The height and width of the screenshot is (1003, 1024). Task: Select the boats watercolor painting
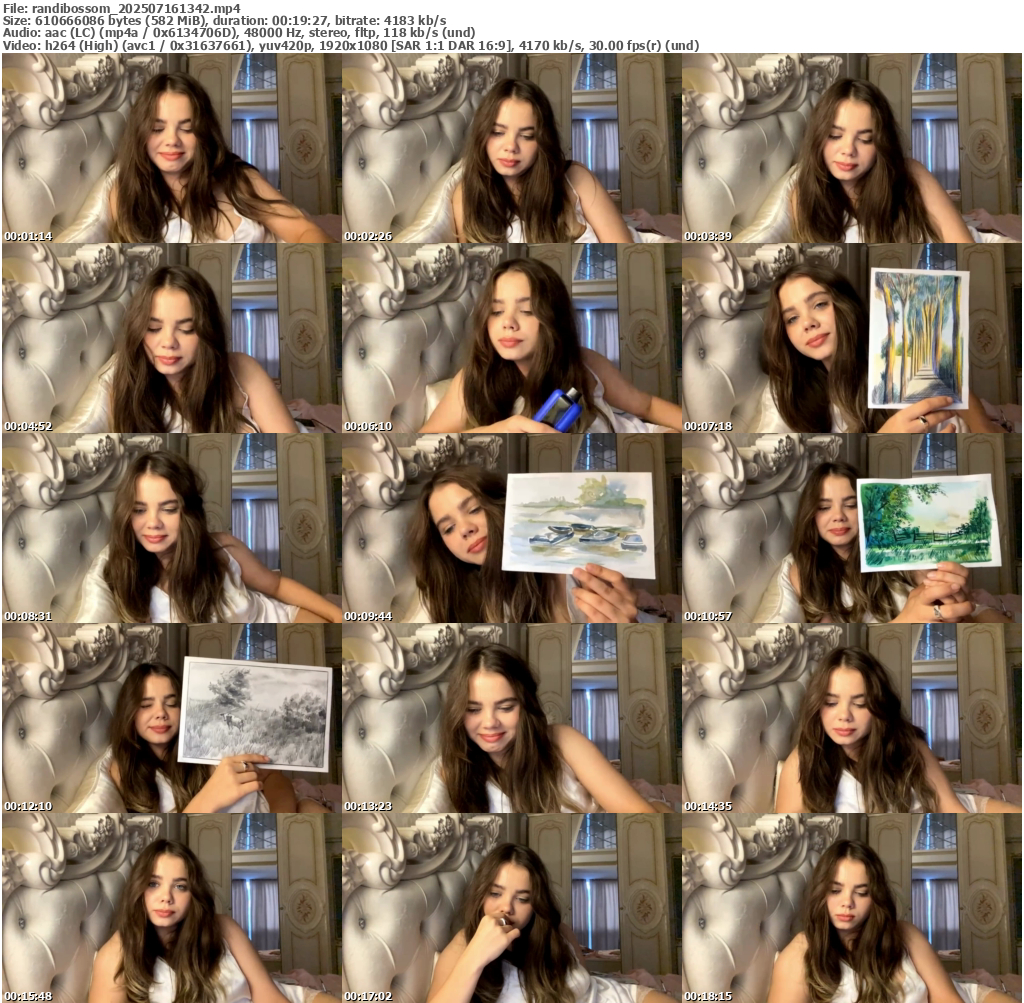[x=579, y=525]
